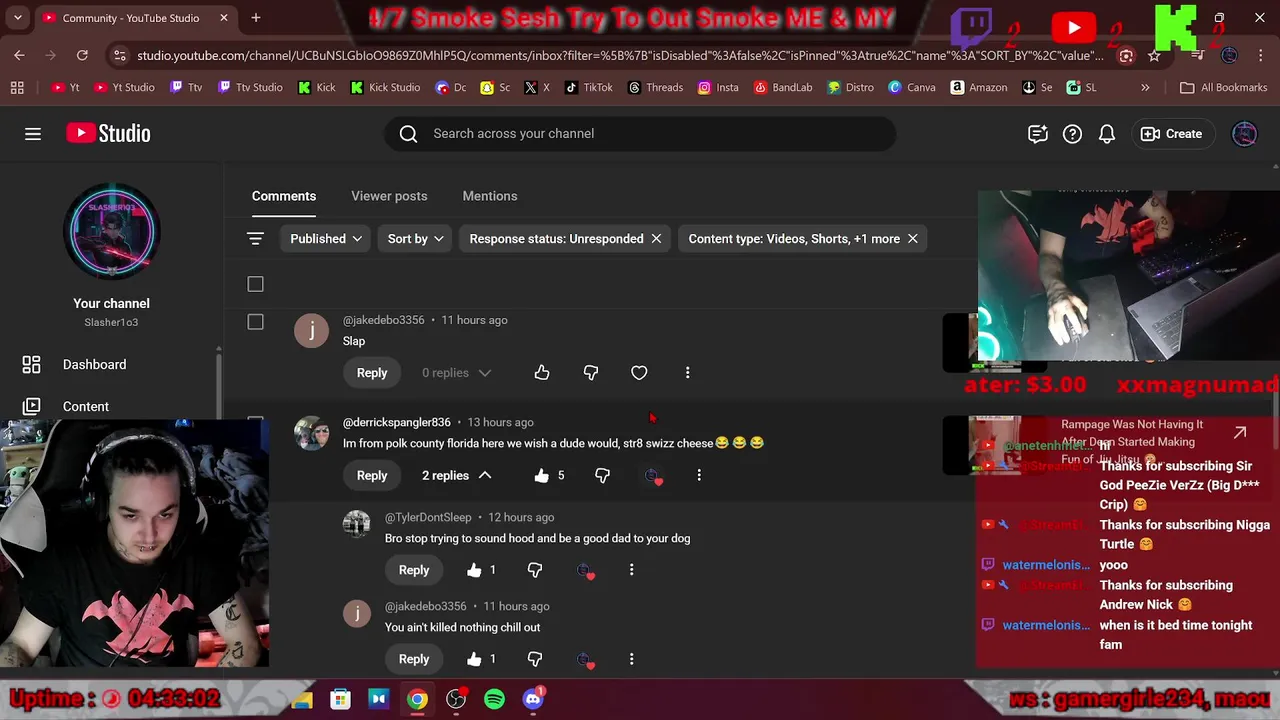Image resolution: width=1280 pixels, height=720 pixels.
Task: Open the notifications bell
Action: coord(1107,134)
